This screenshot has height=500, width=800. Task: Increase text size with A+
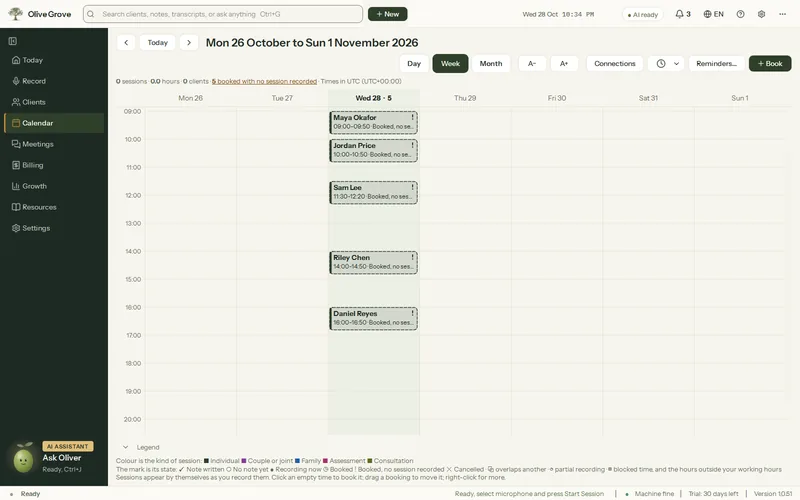tap(564, 64)
